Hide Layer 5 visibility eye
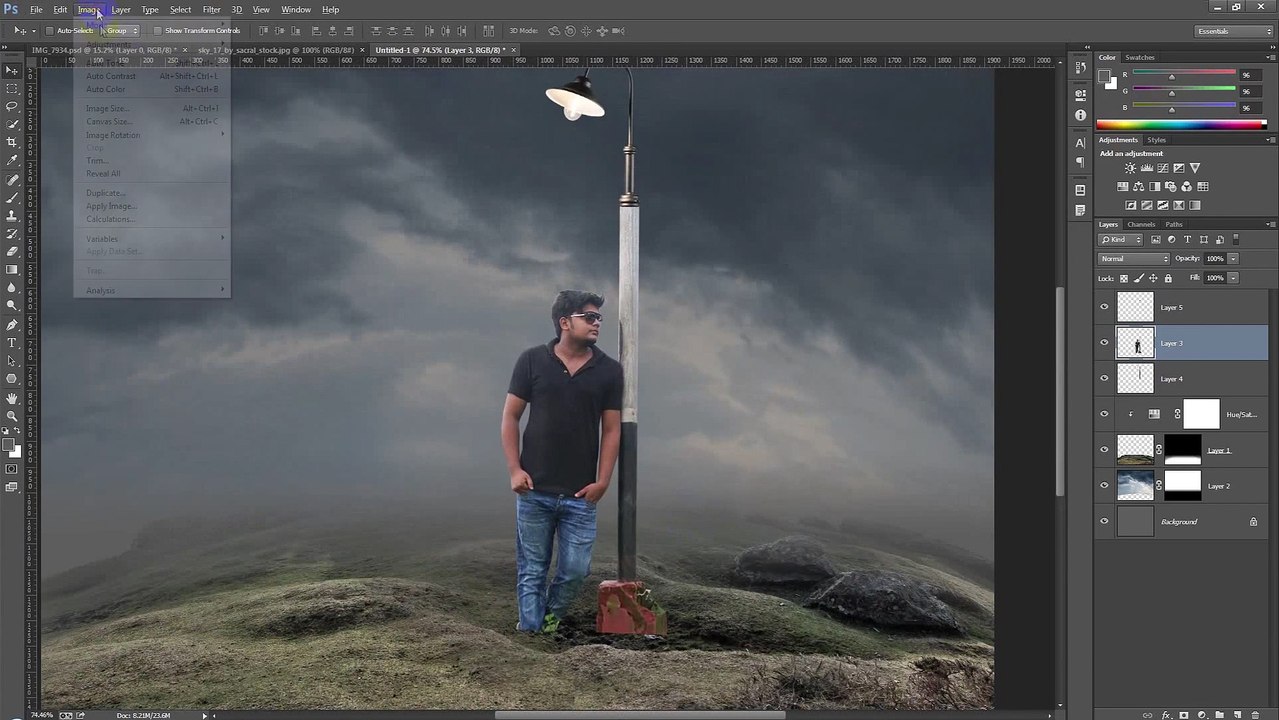This screenshot has height=720, width=1279. pos(1104,307)
